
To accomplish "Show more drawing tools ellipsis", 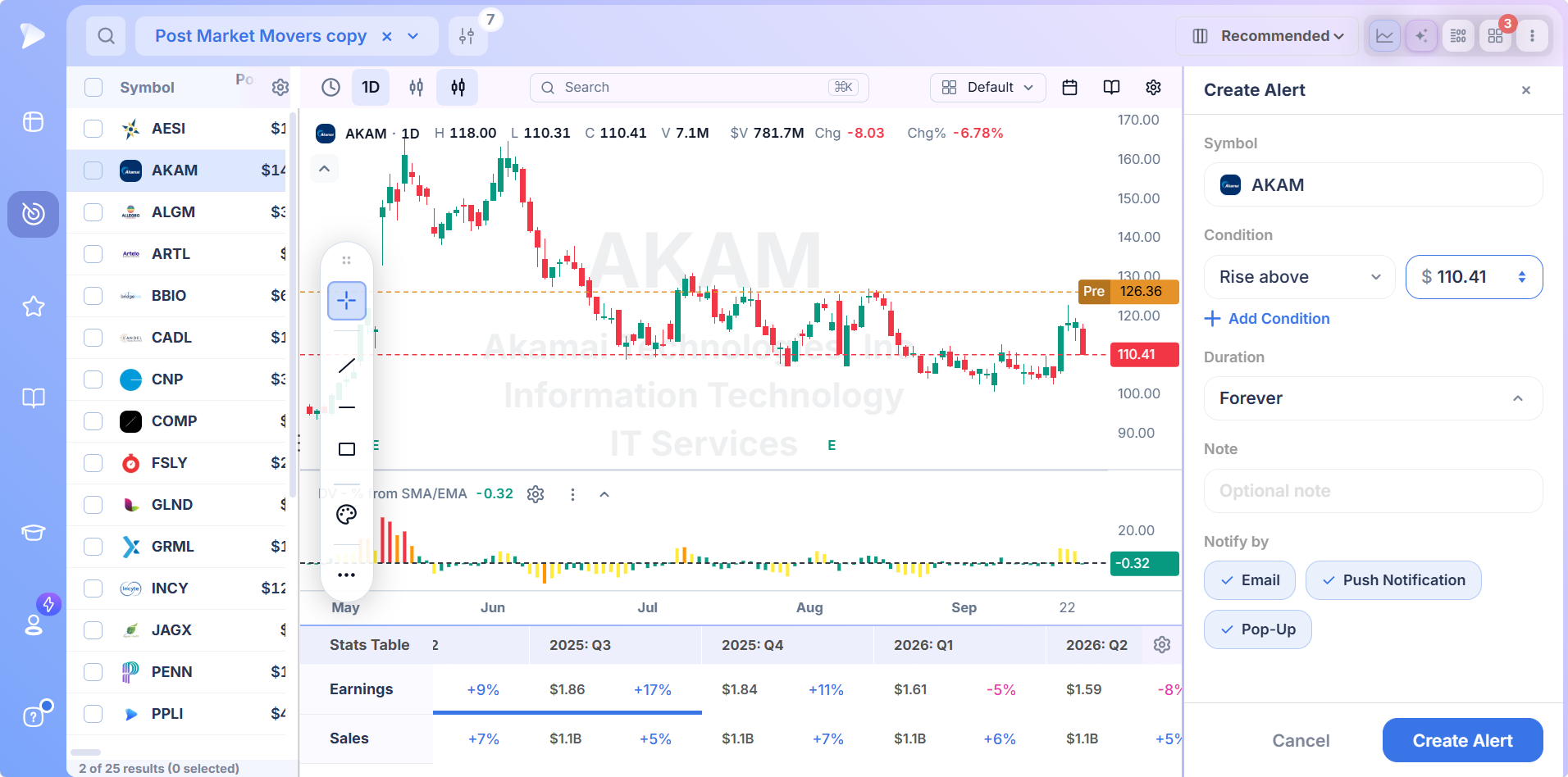I will click(x=347, y=575).
